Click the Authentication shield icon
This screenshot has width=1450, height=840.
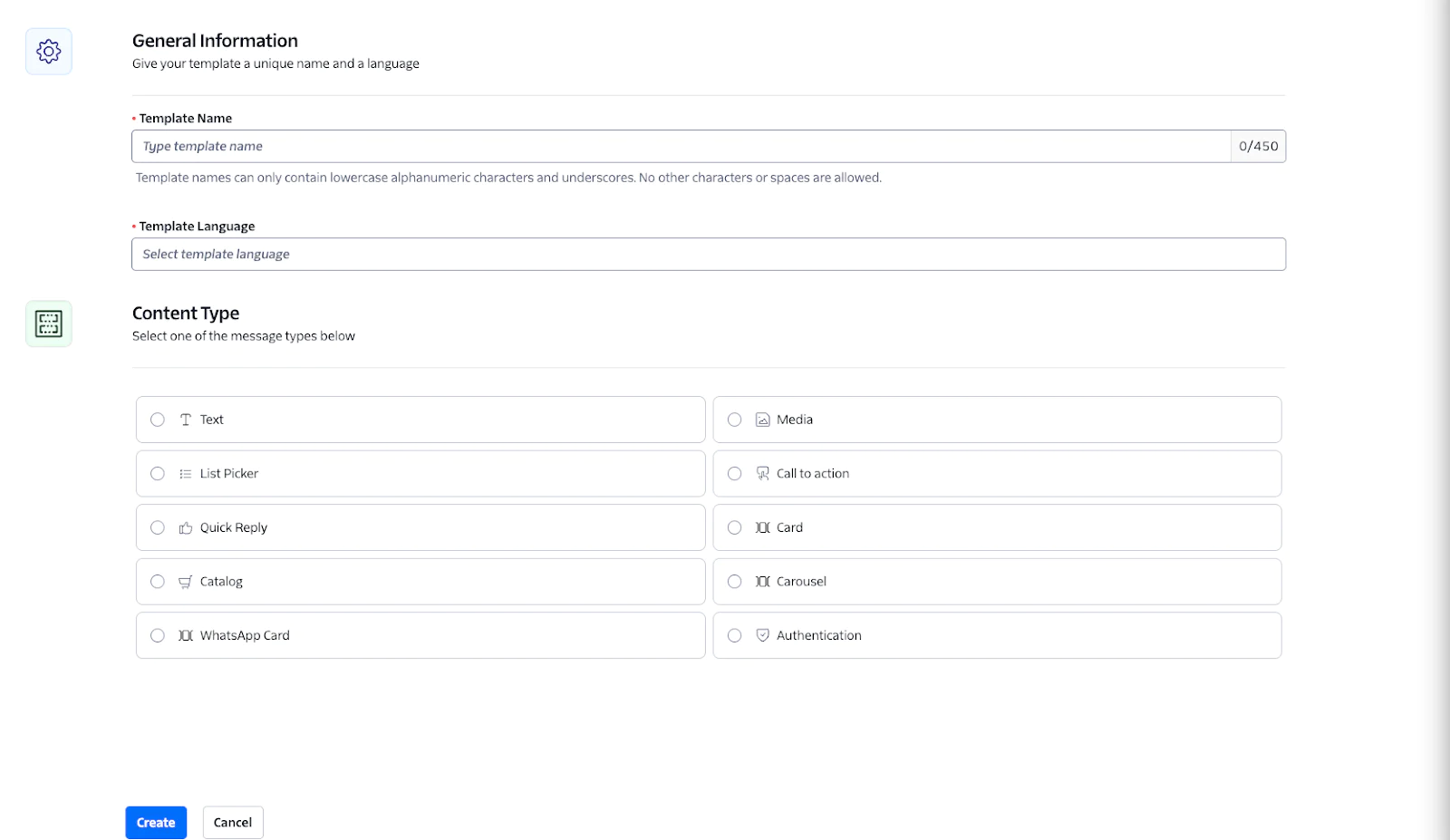763,635
